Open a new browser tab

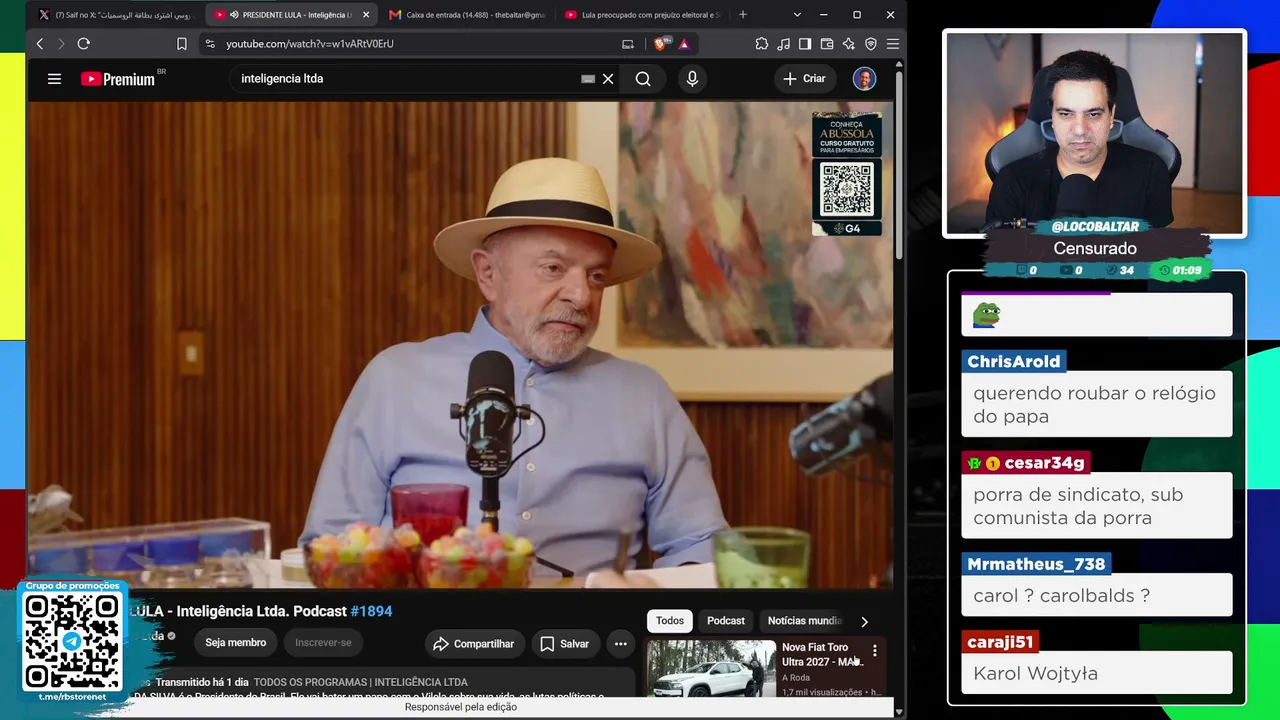(x=742, y=15)
